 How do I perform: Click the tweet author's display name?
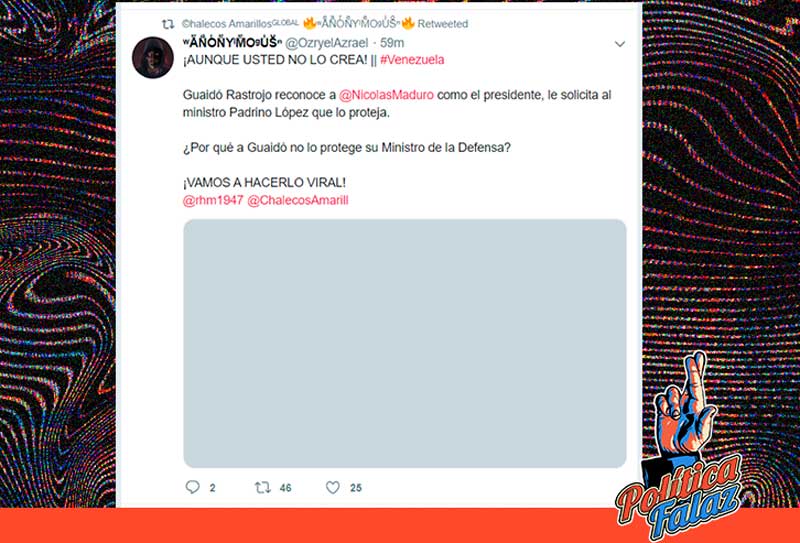coord(232,42)
